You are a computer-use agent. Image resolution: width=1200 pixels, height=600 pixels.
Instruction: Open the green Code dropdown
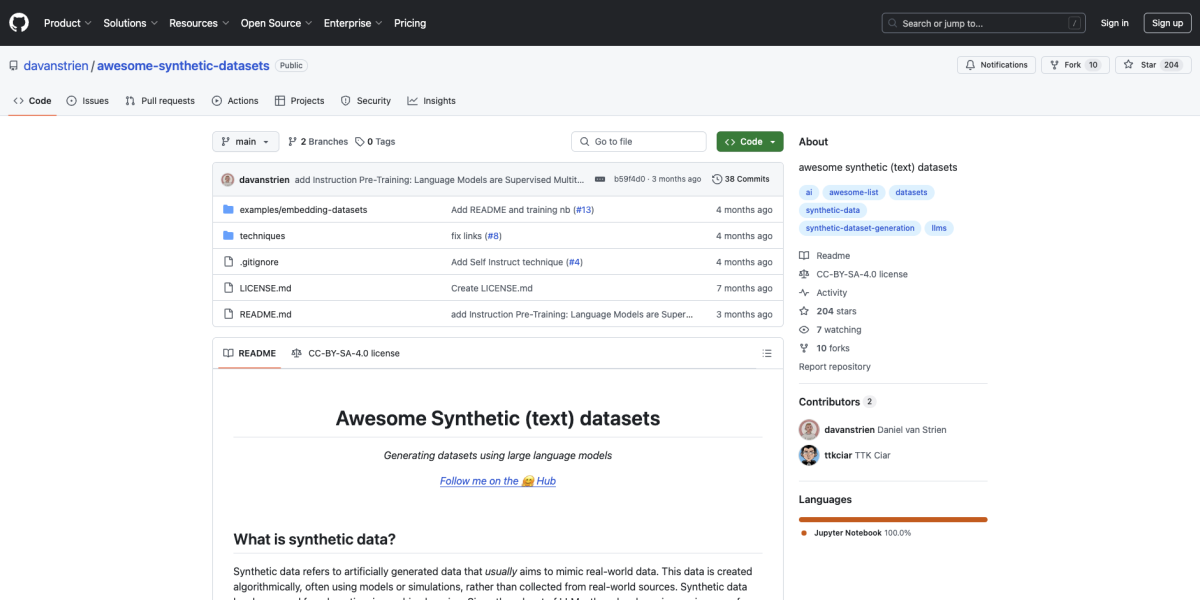click(x=749, y=141)
